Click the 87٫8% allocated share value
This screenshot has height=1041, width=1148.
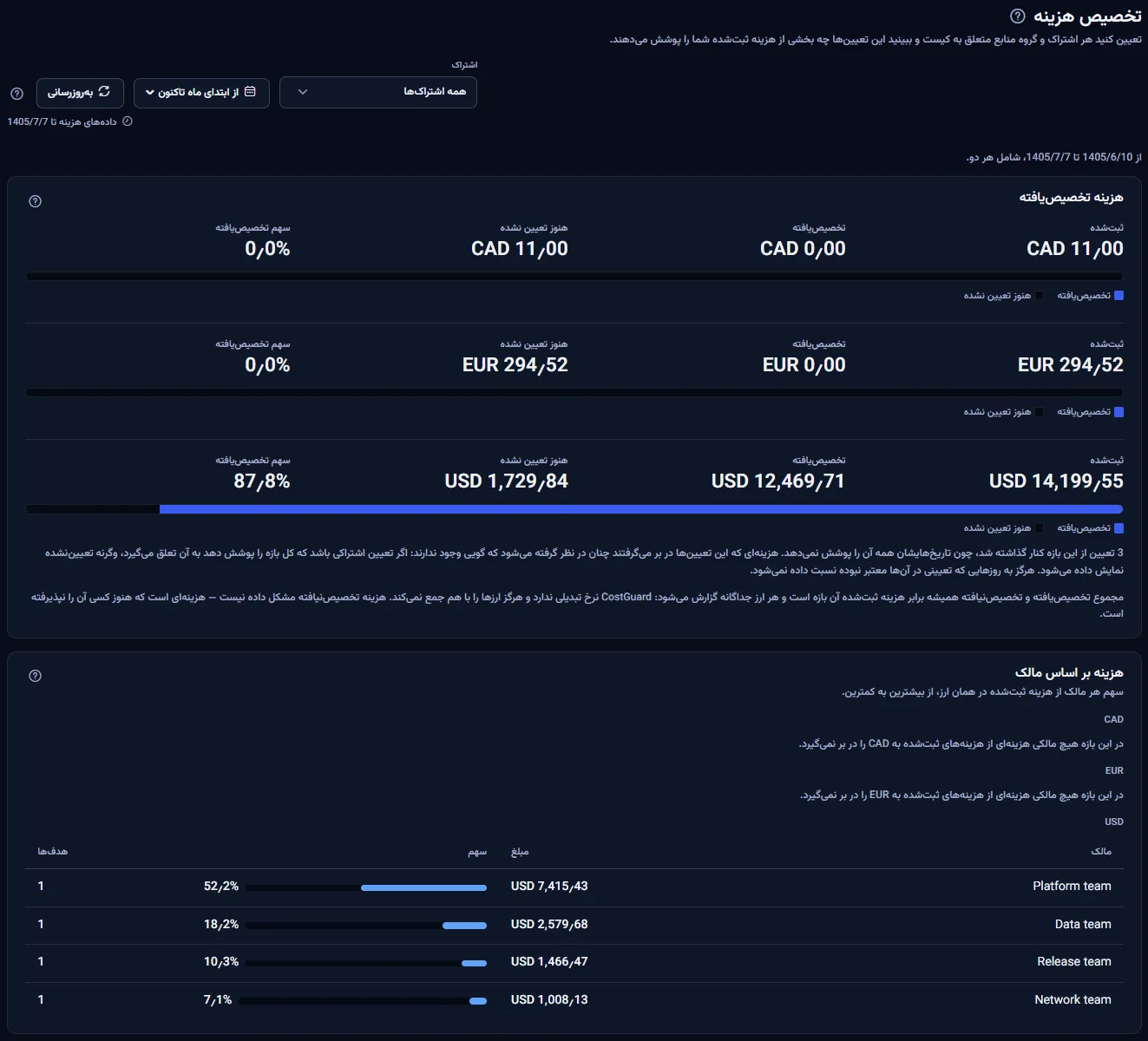[x=262, y=481]
